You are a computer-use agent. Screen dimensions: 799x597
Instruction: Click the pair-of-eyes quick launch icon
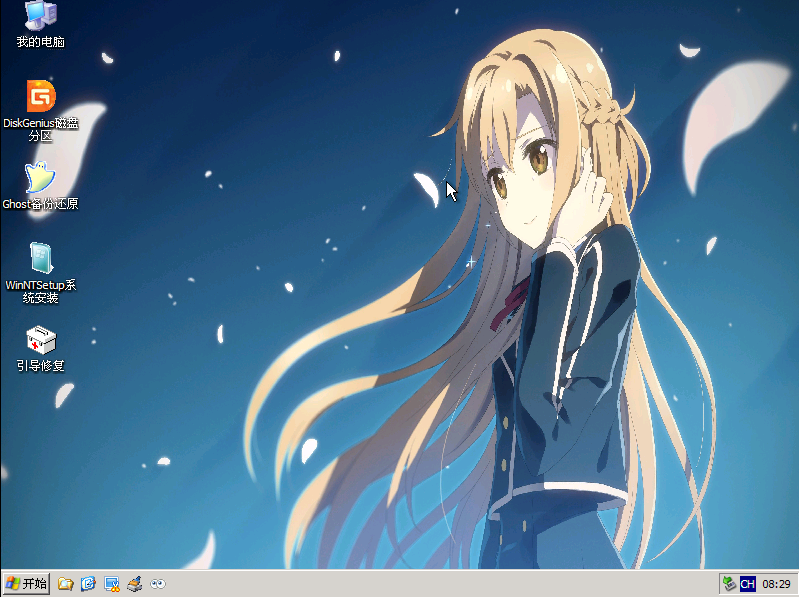coord(158,583)
